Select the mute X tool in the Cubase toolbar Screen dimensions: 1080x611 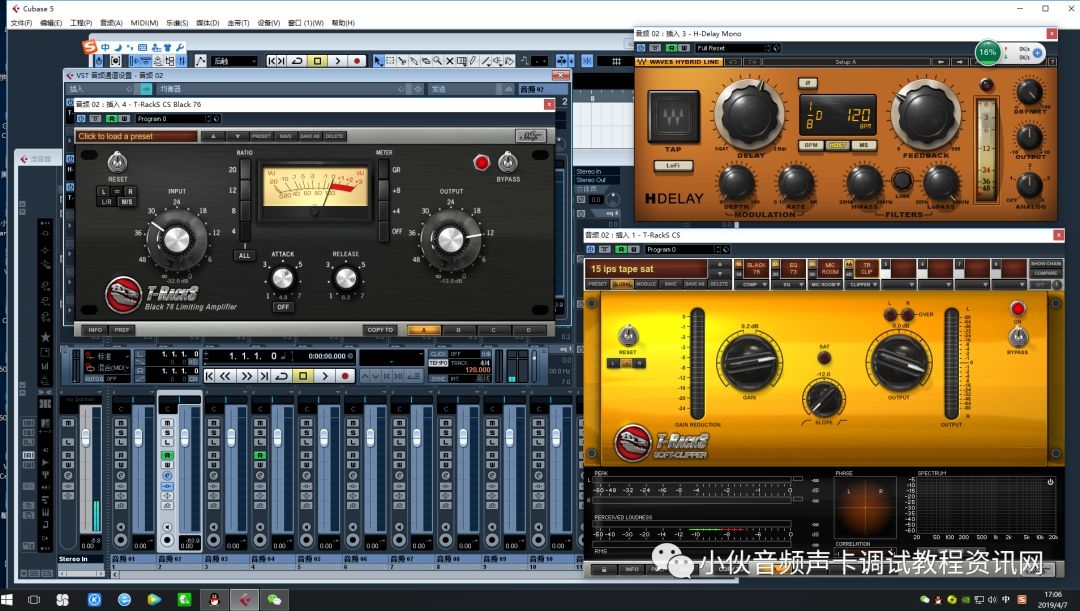[x=450, y=61]
